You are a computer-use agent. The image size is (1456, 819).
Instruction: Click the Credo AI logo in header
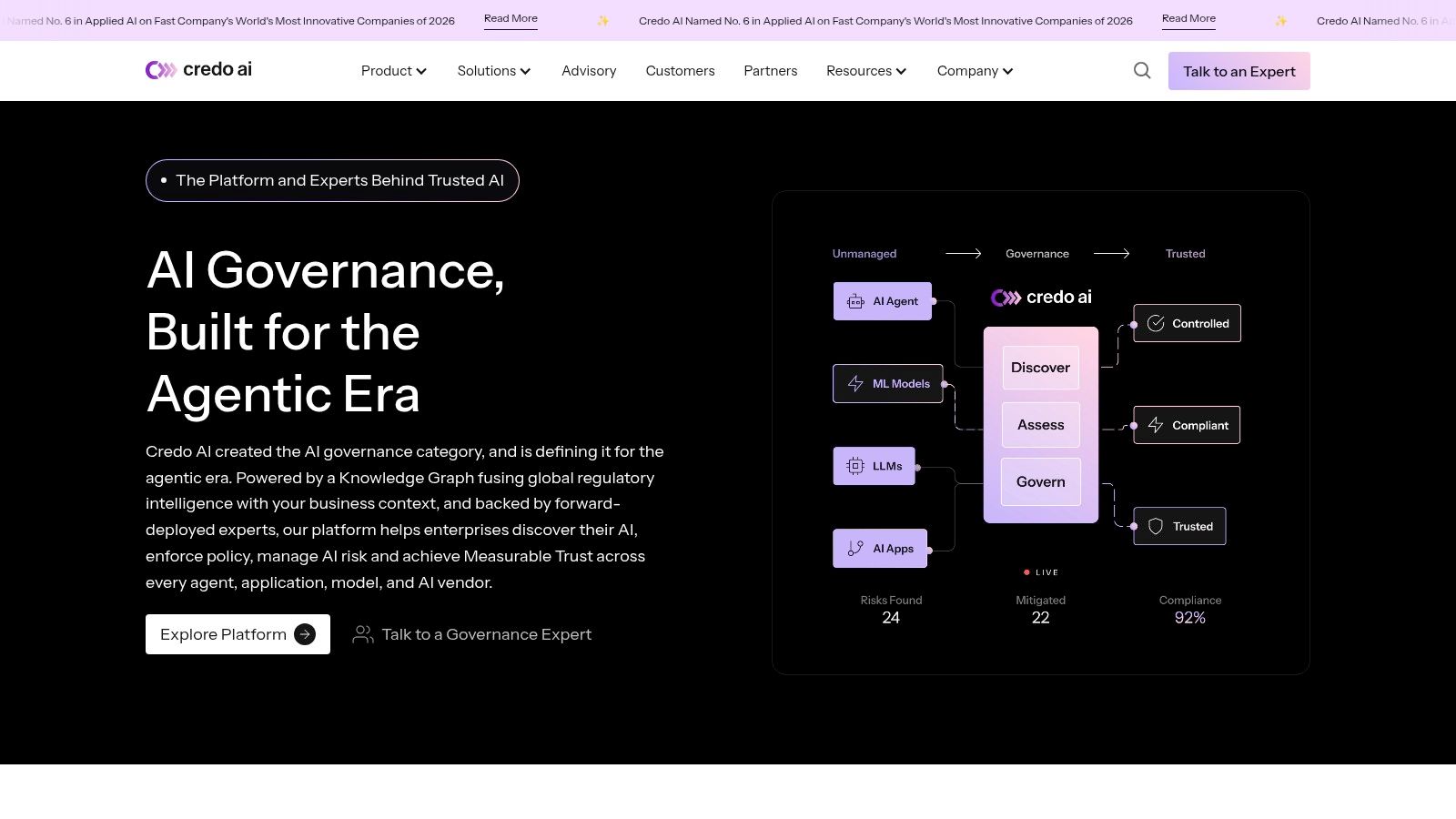(x=198, y=70)
